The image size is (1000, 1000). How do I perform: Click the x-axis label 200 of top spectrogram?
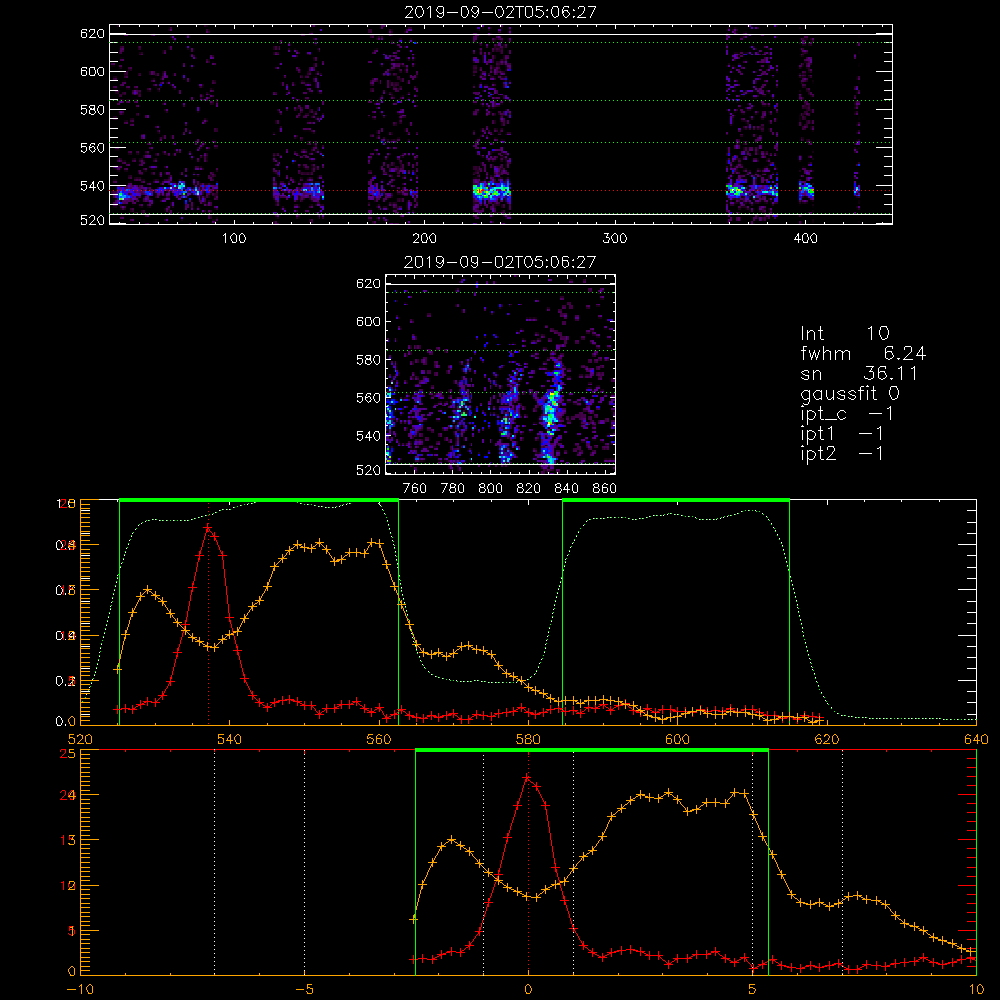point(425,239)
